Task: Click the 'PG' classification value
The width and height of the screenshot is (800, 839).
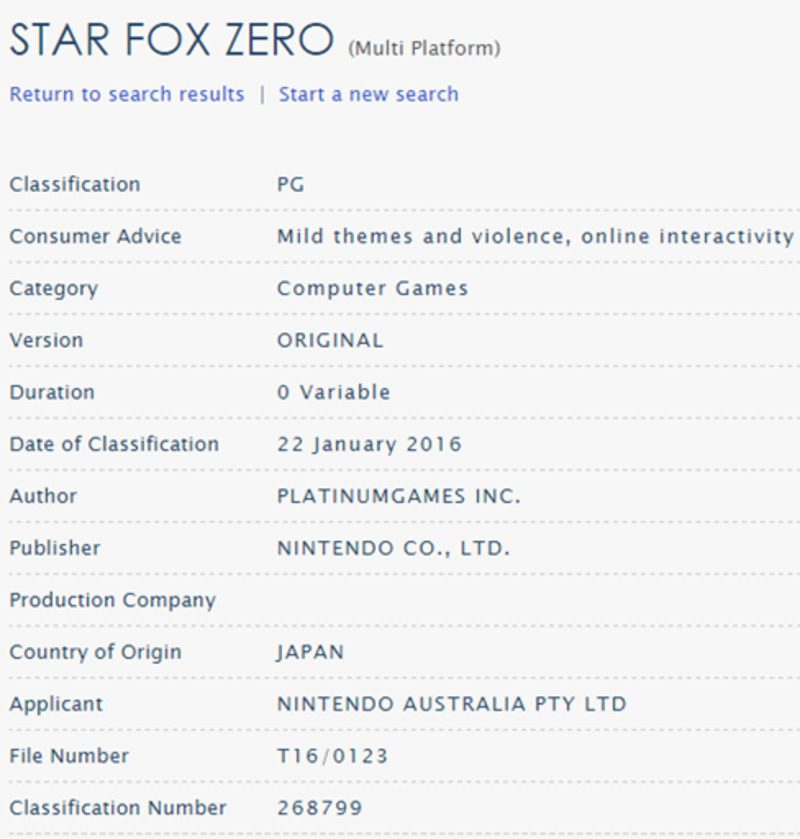Action: [290, 184]
